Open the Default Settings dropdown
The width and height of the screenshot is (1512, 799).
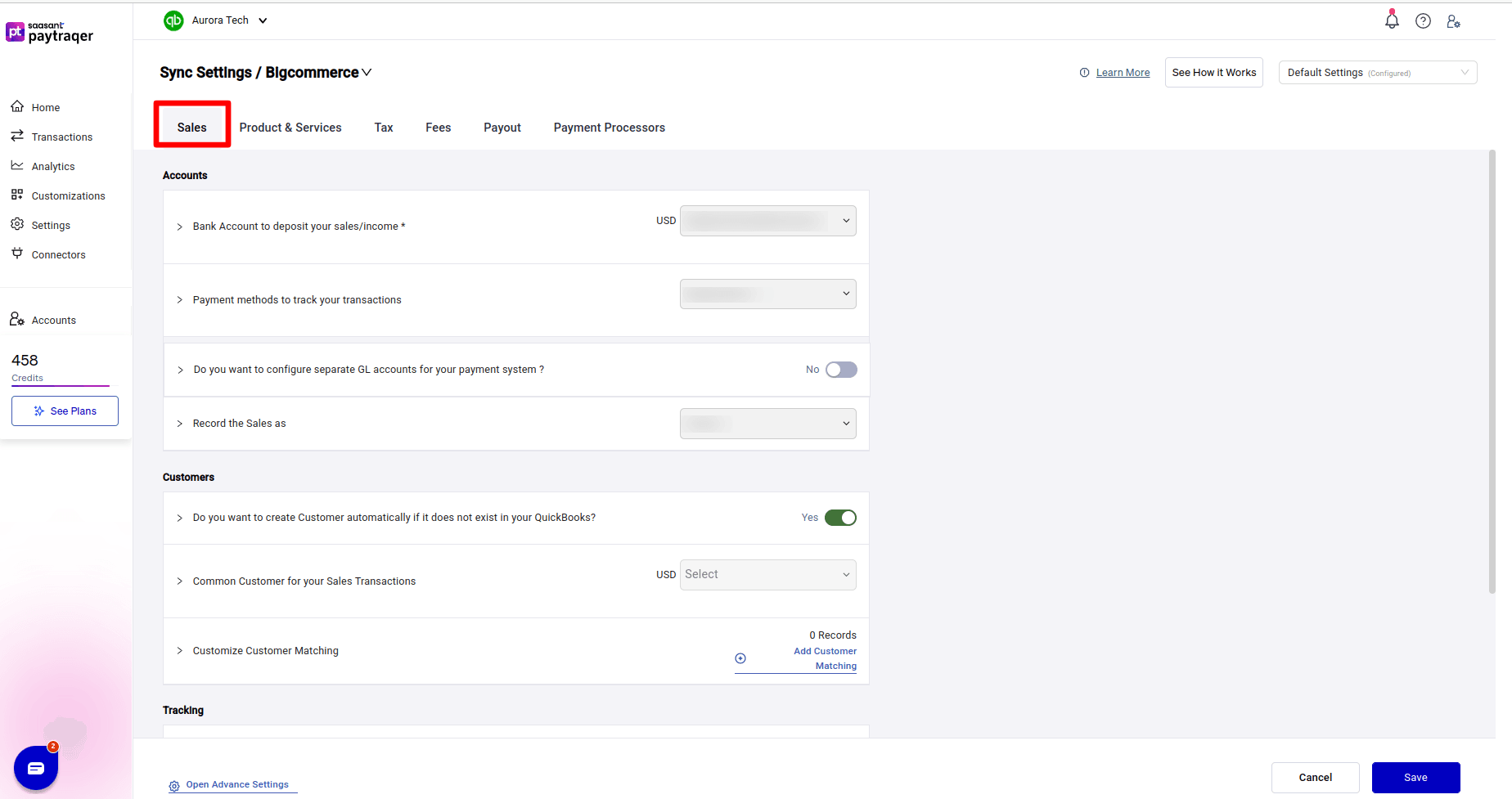click(1377, 72)
